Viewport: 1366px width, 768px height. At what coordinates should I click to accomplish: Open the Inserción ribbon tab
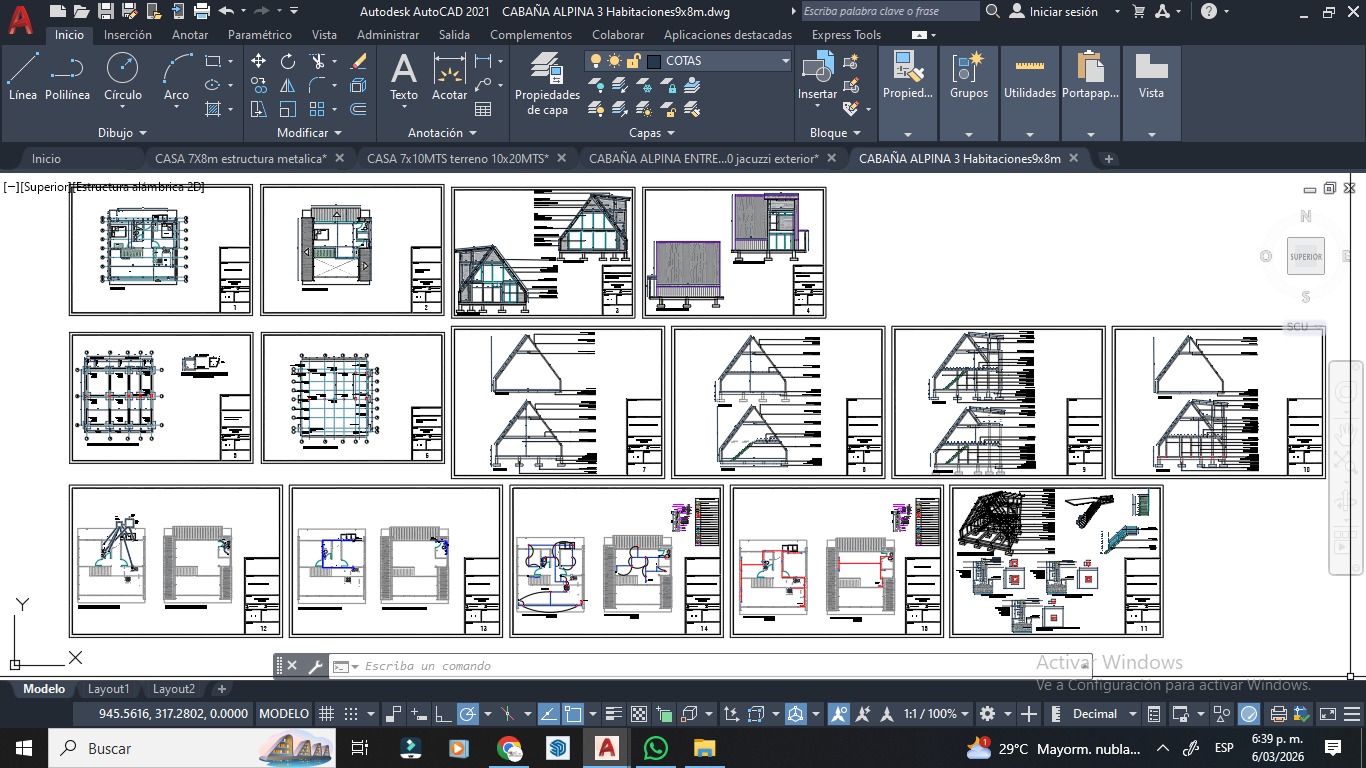point(128,35)
